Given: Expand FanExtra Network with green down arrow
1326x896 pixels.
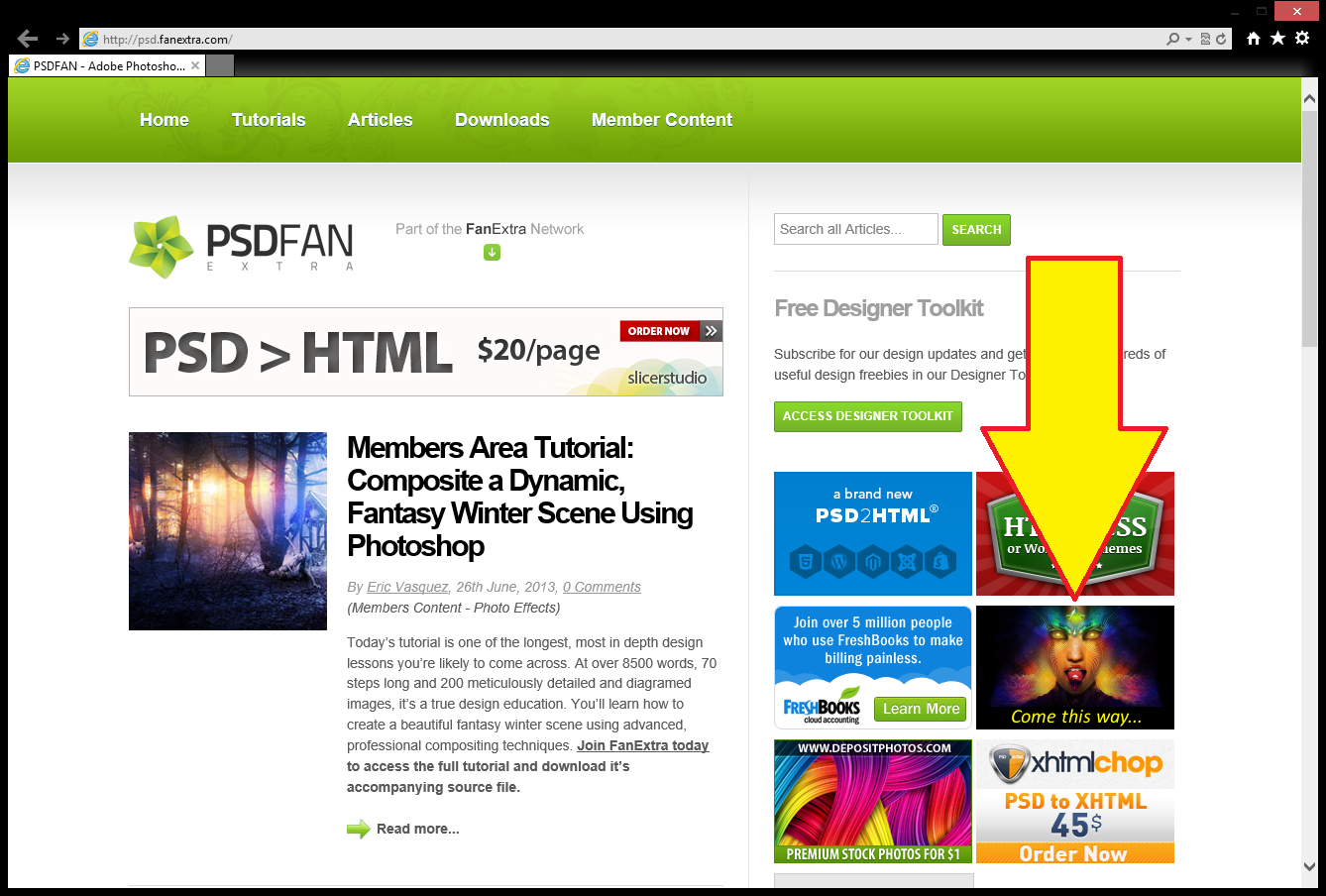Looking at the screenshot, I should click(492, 252).
